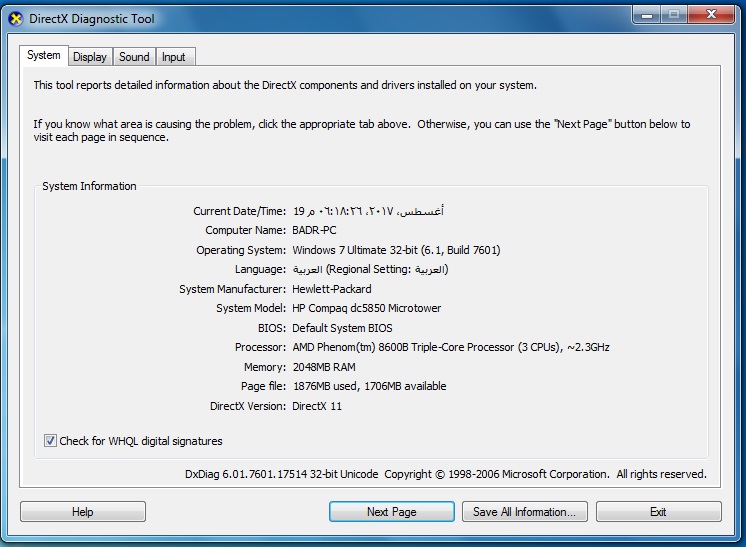746x549 pixels.
Task: Click the Operating System value text
Action: pyautogui.click(x=396, y=250)
